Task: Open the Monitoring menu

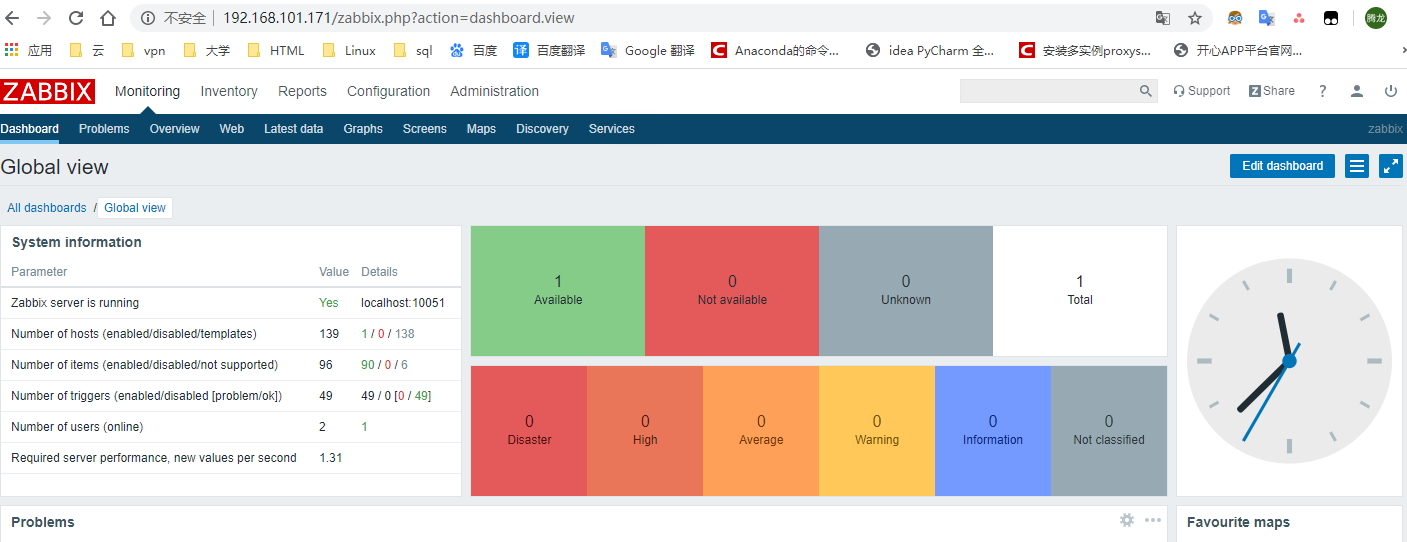Action: pos(147,91)
